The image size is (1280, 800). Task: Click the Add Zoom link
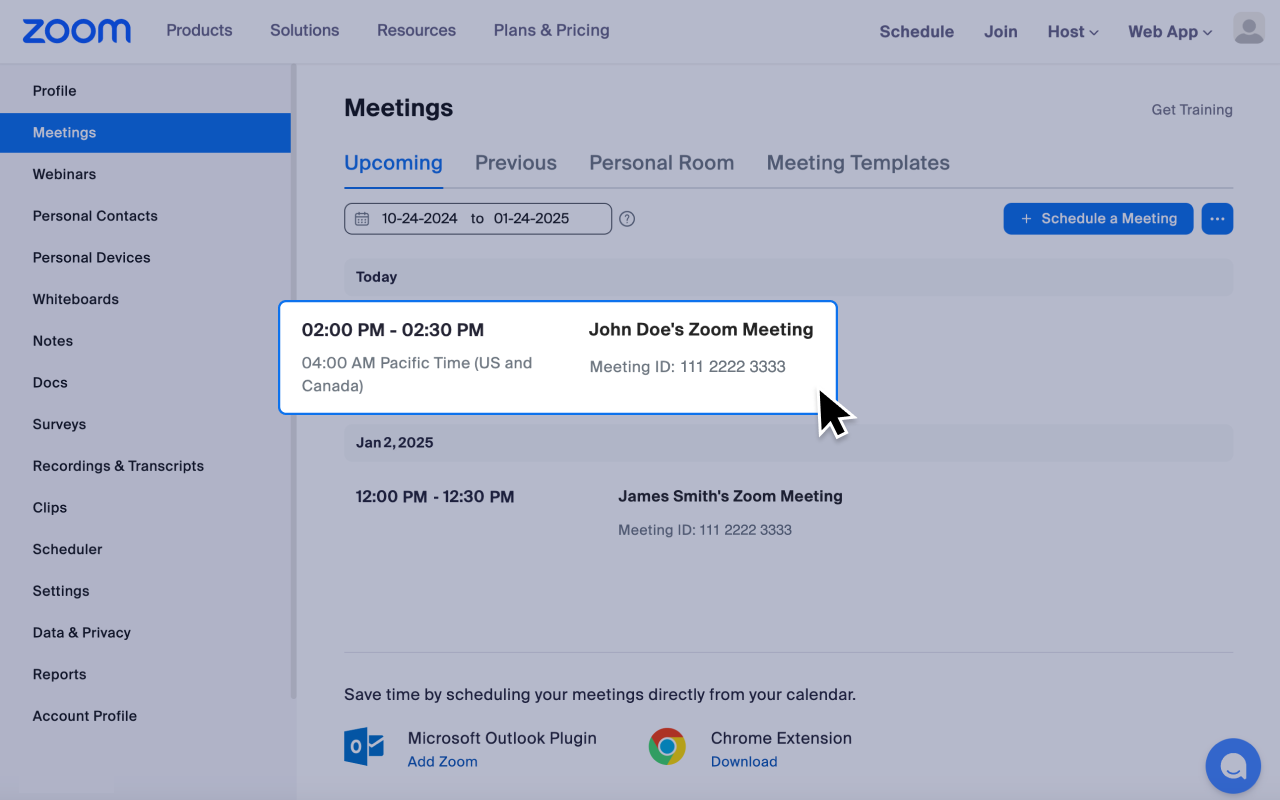(x=442, y=762)
